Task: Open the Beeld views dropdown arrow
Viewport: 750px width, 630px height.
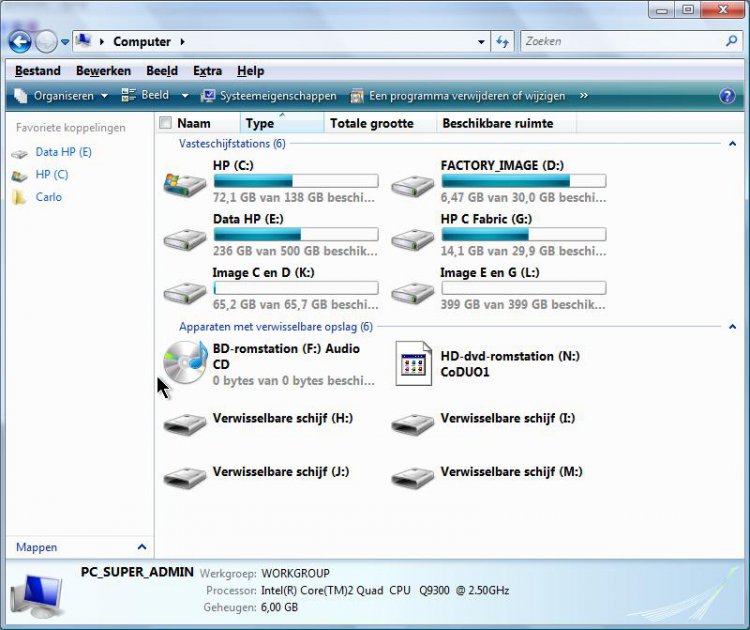Action: pyautogui.click(x=185, y=96)
